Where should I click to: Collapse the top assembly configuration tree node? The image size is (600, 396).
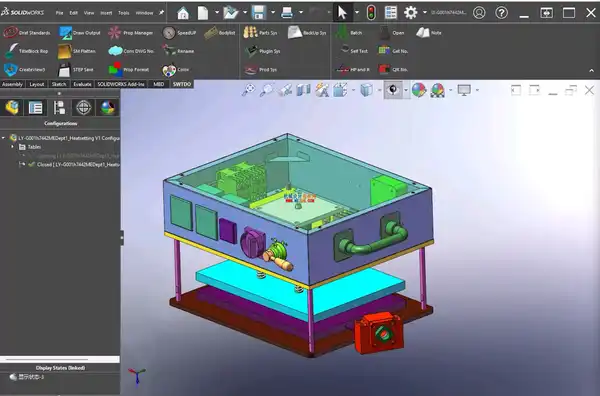[4, 138]
